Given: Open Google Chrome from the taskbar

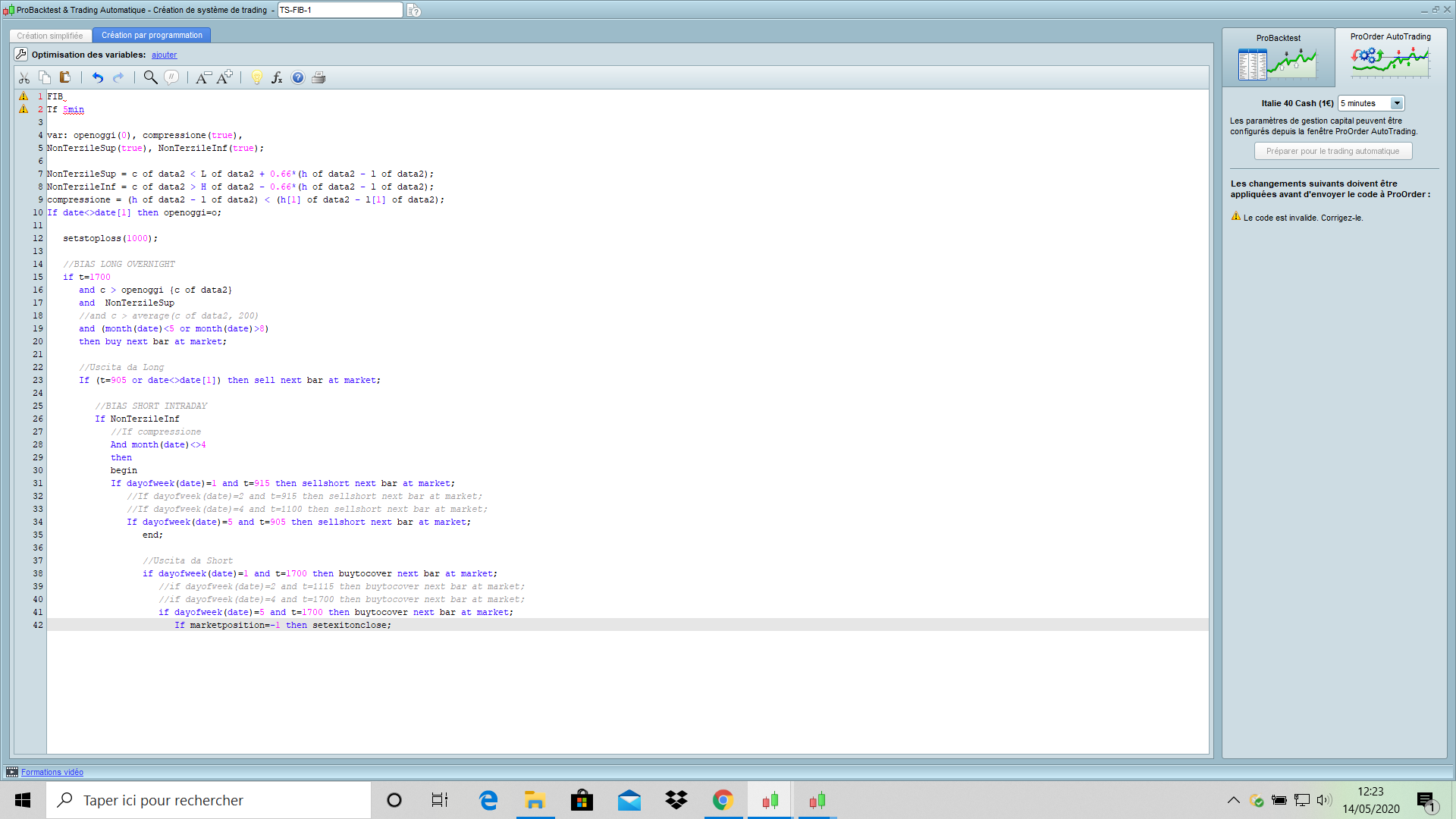Looking at the screenshot, I should 723,800.
